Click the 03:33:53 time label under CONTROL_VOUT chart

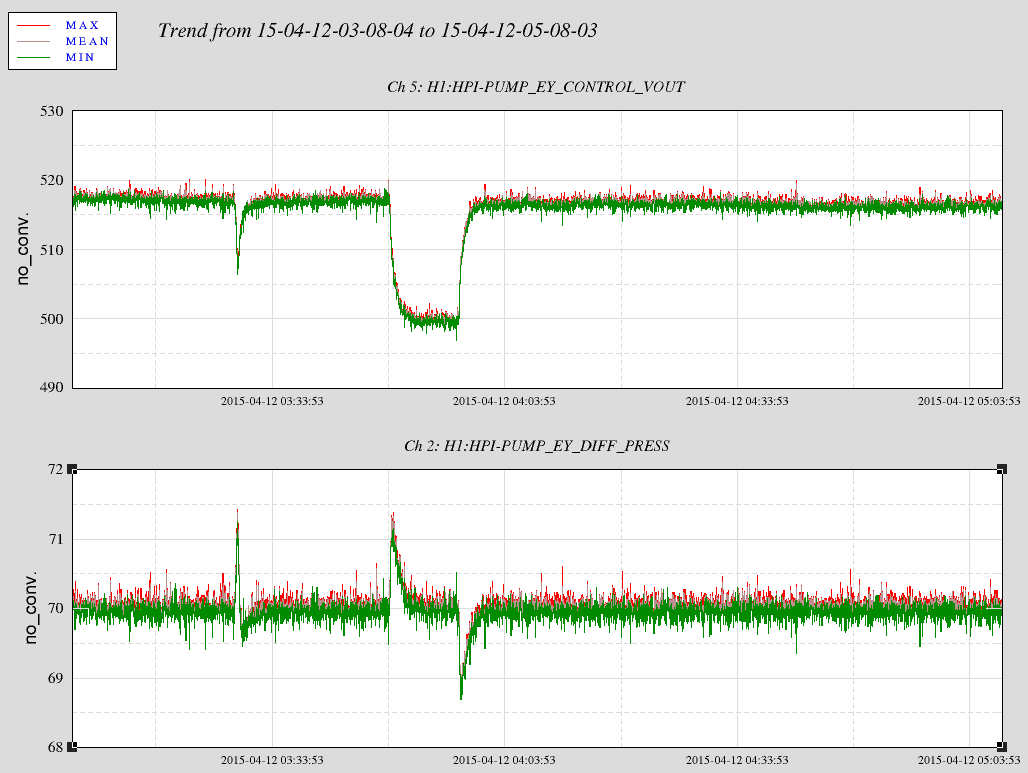coord(272,401)
